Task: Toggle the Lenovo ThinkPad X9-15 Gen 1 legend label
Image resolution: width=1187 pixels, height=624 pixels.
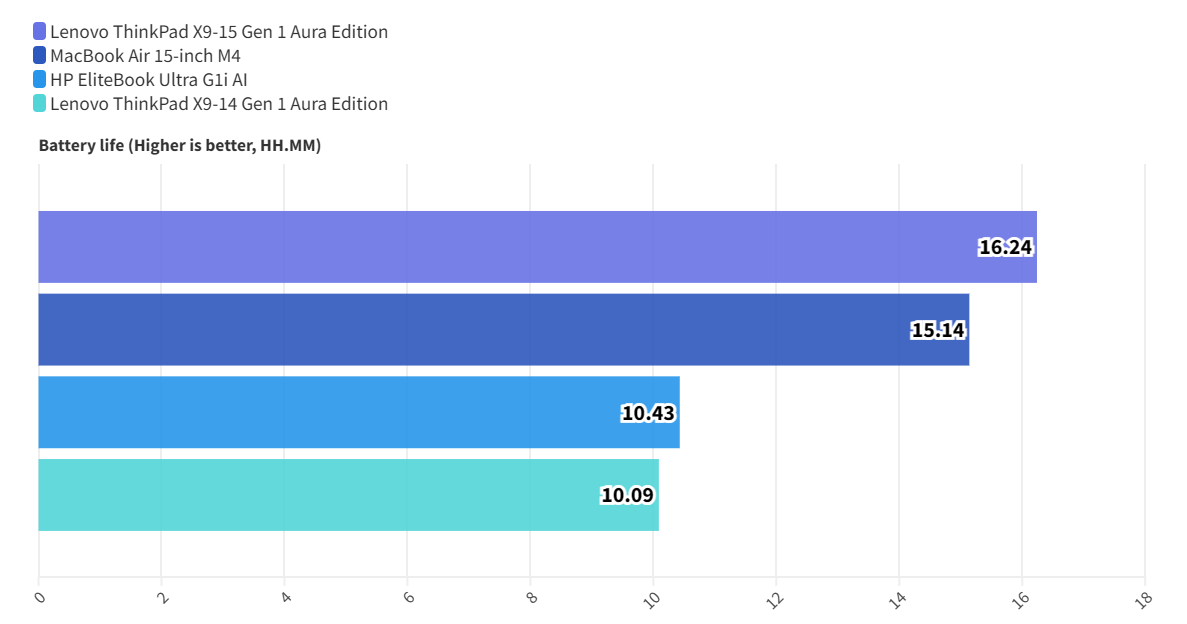Action: [219, 32]
